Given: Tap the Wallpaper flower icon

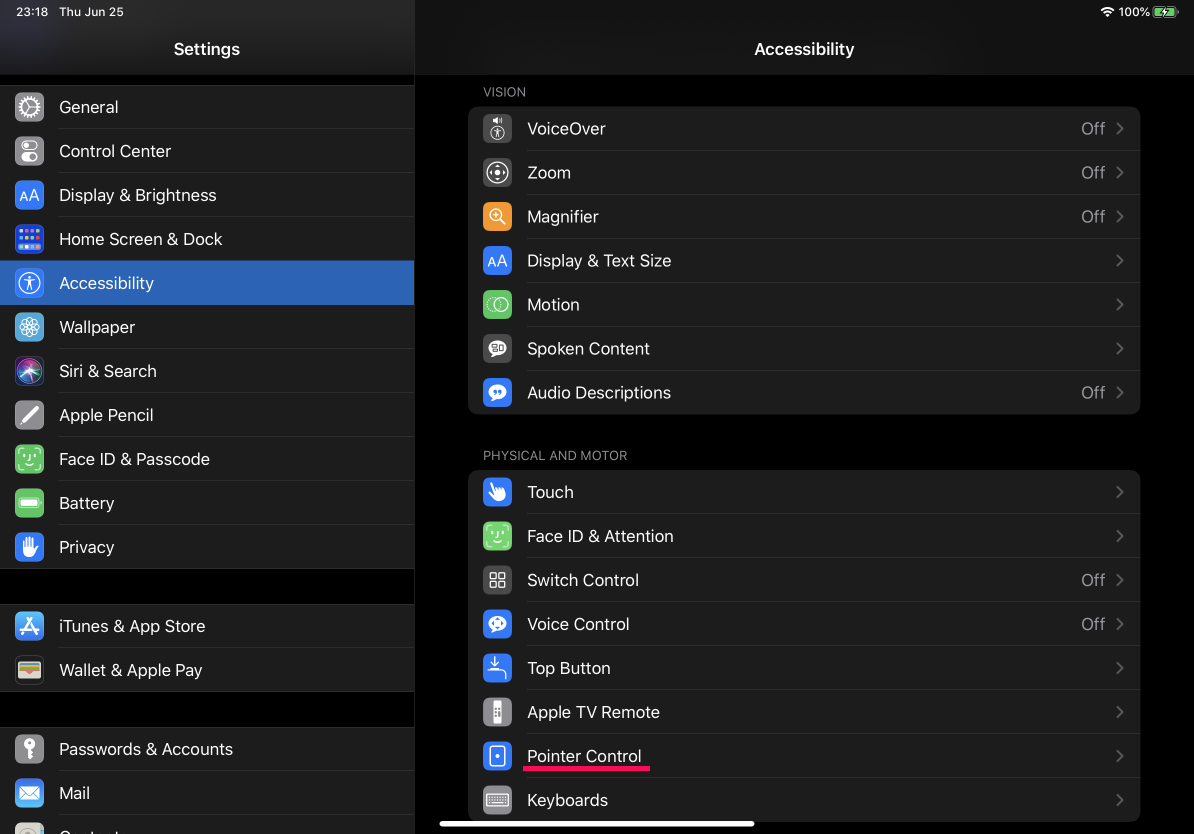Looking at the screenshot, I should (29, 328).
